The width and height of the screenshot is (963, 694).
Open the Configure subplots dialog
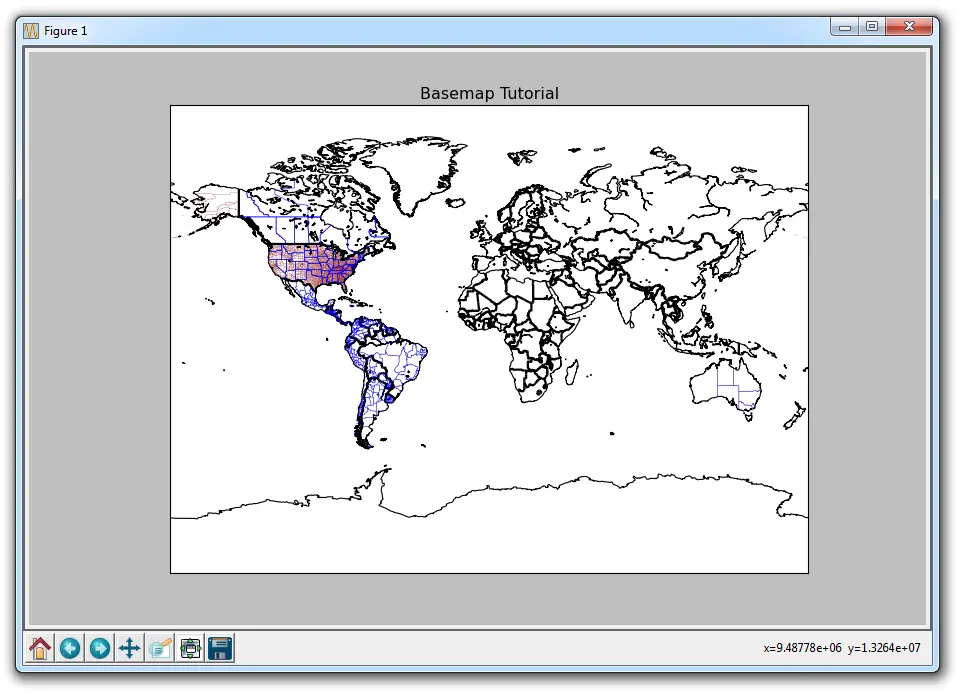coord(190,648)
